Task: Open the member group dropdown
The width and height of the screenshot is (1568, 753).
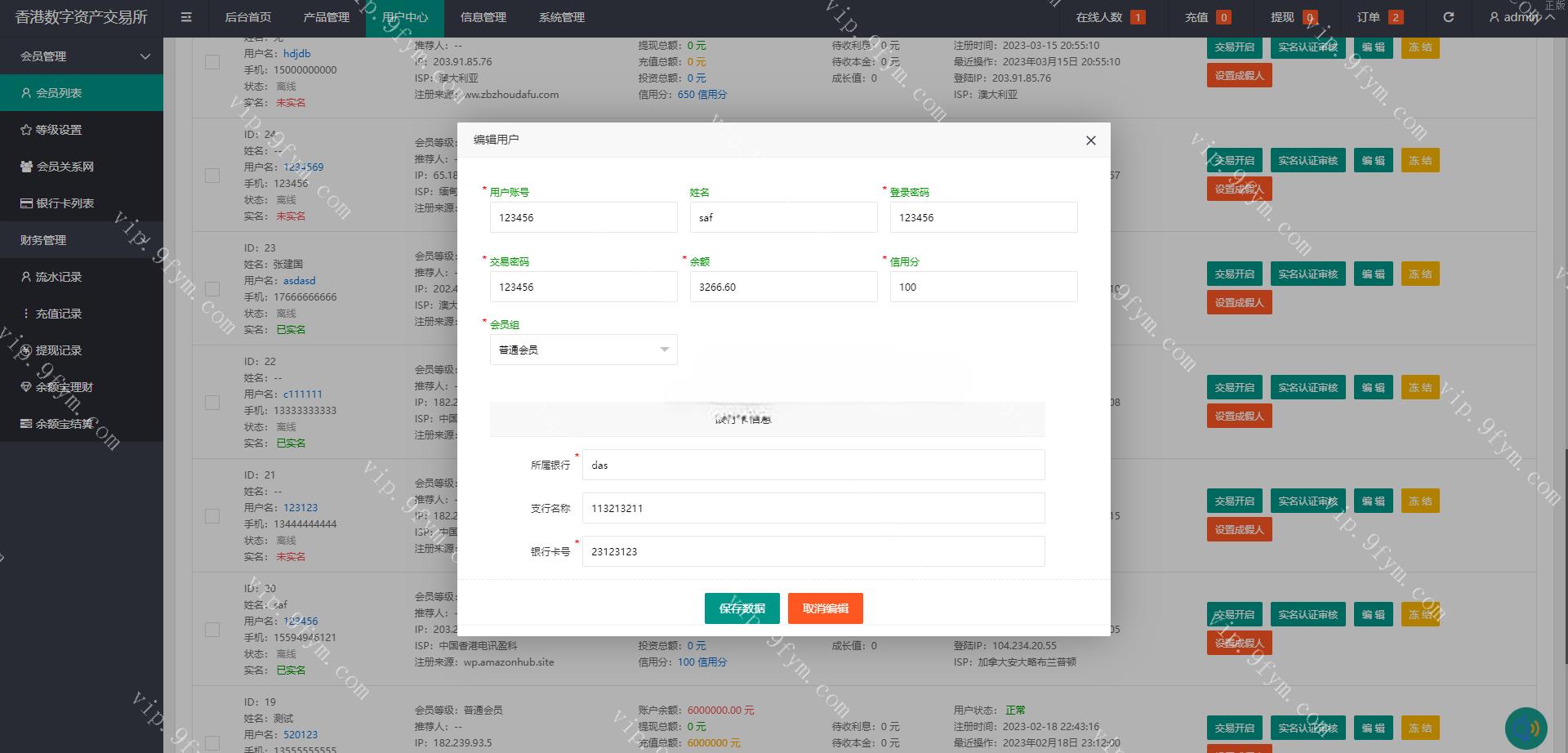Action: tap(583, 350)
